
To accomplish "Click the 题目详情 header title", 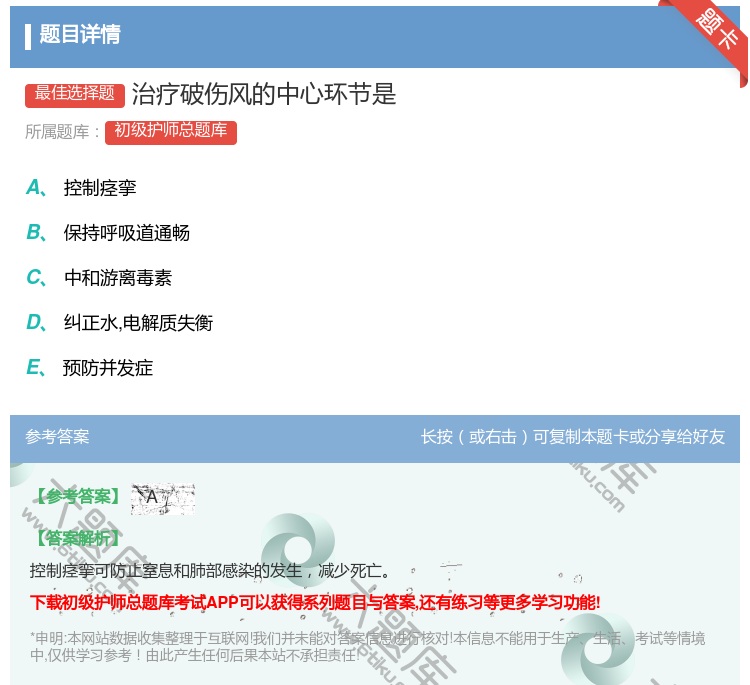I will click(80, 34).
